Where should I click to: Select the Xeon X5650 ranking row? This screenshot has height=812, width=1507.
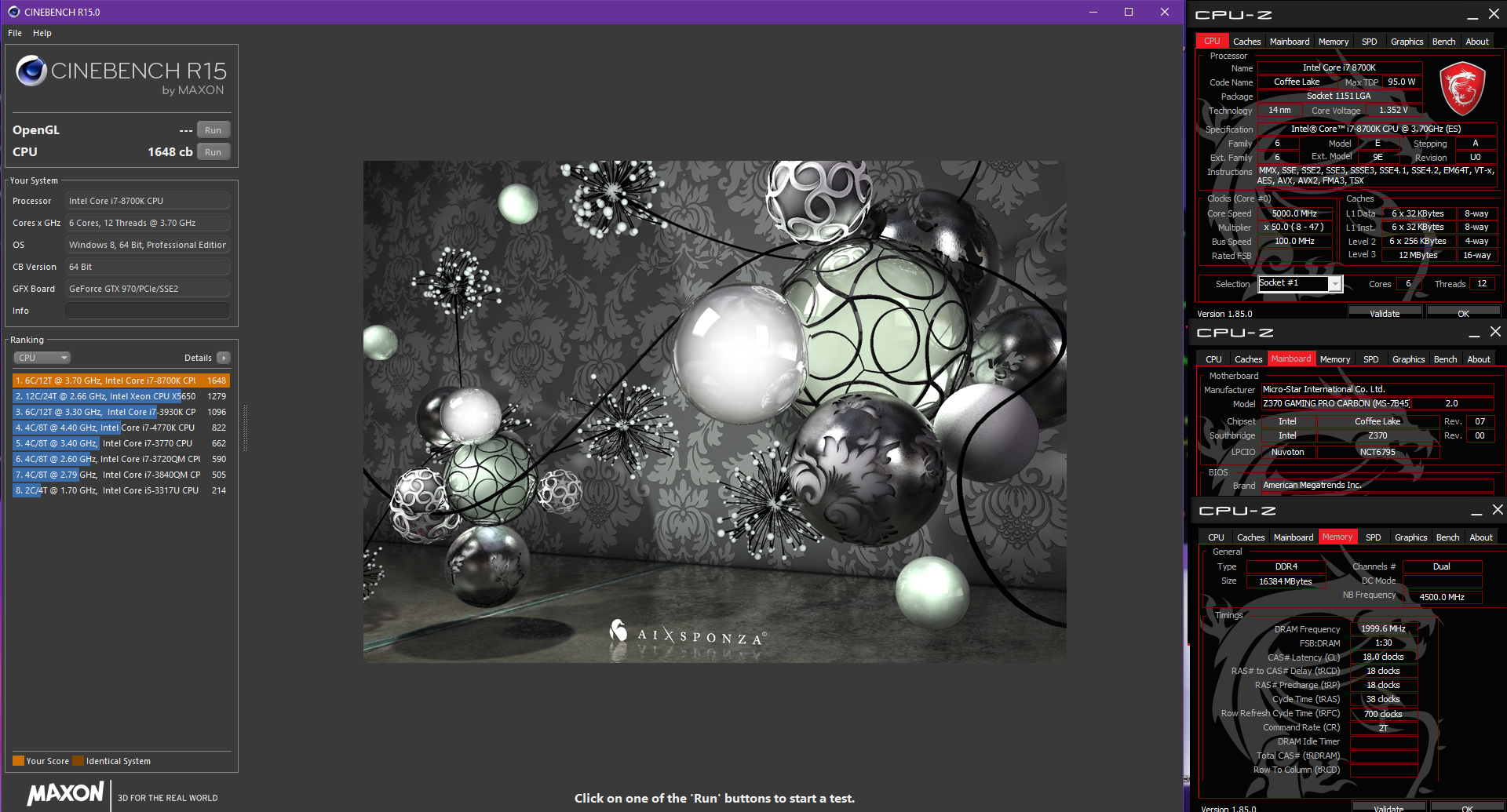pos(121,396)
